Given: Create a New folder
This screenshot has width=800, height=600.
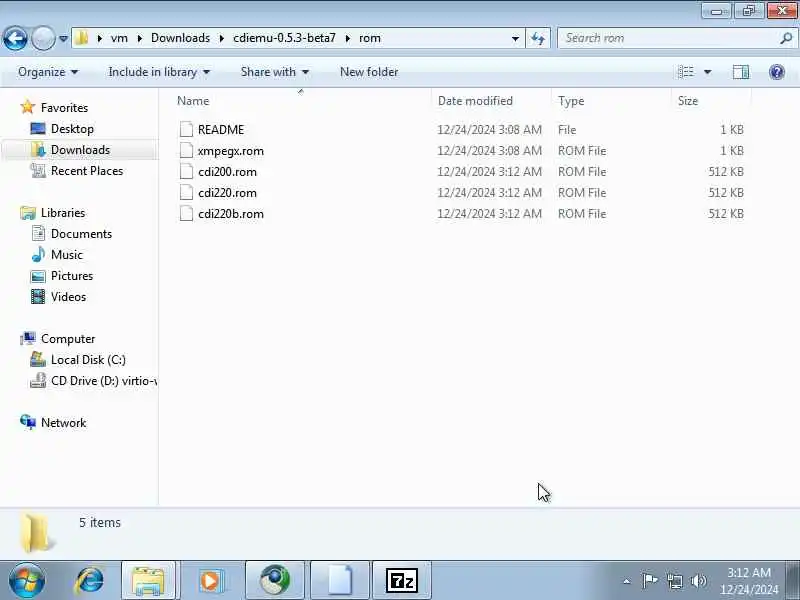Looking at the screenshot, I should coord(369,72).
